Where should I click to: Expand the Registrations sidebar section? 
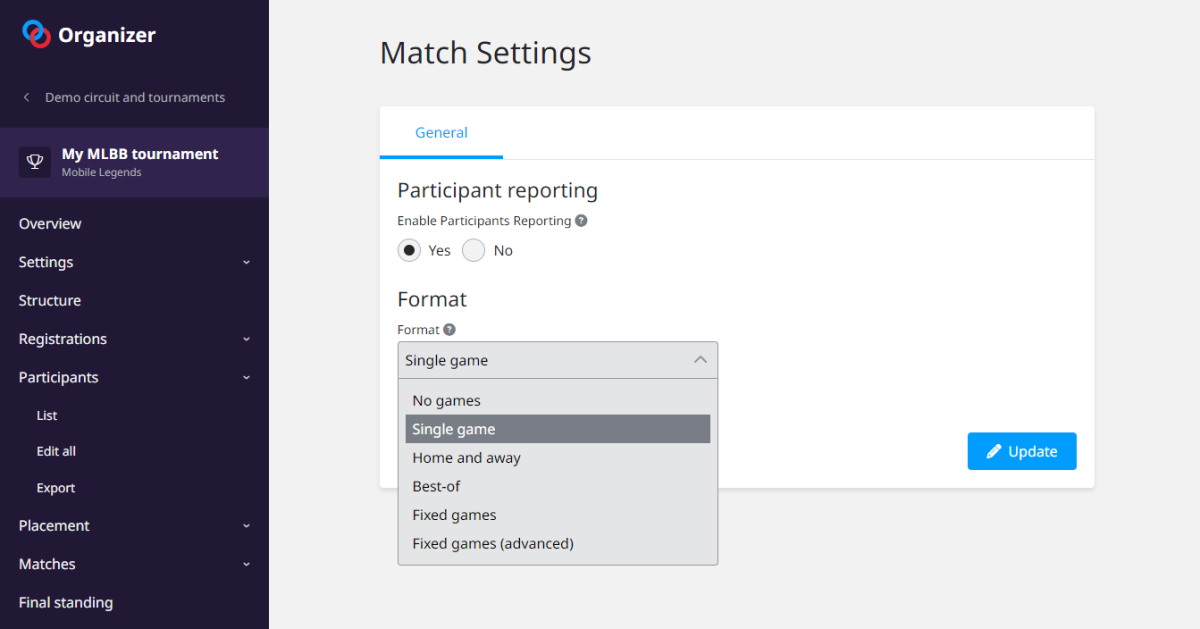(134, 339)
